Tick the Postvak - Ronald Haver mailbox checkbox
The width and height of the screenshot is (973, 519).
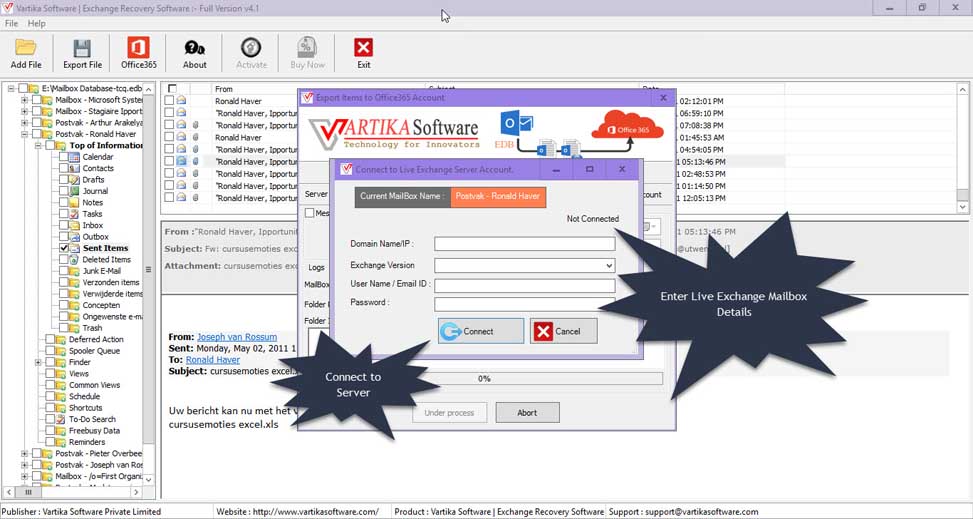click(37, 134)
